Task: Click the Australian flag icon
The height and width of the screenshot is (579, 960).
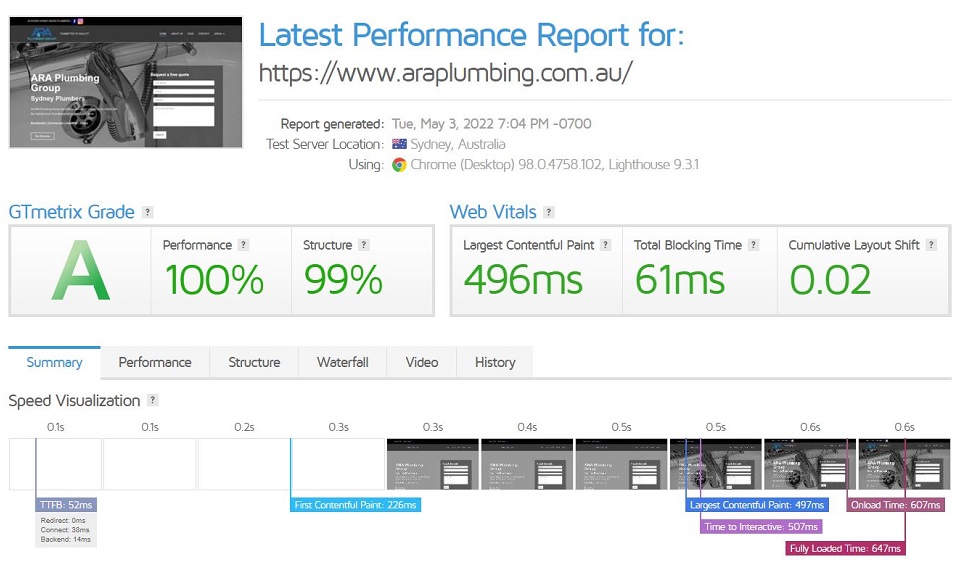Action: coord(399,144)
